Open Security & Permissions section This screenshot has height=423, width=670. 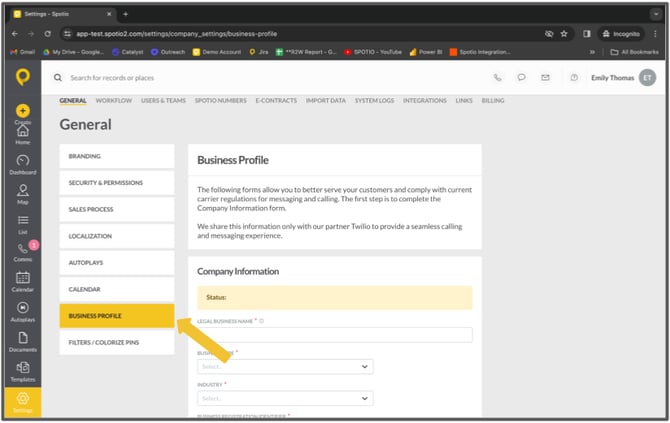click(x=117, y=183)
